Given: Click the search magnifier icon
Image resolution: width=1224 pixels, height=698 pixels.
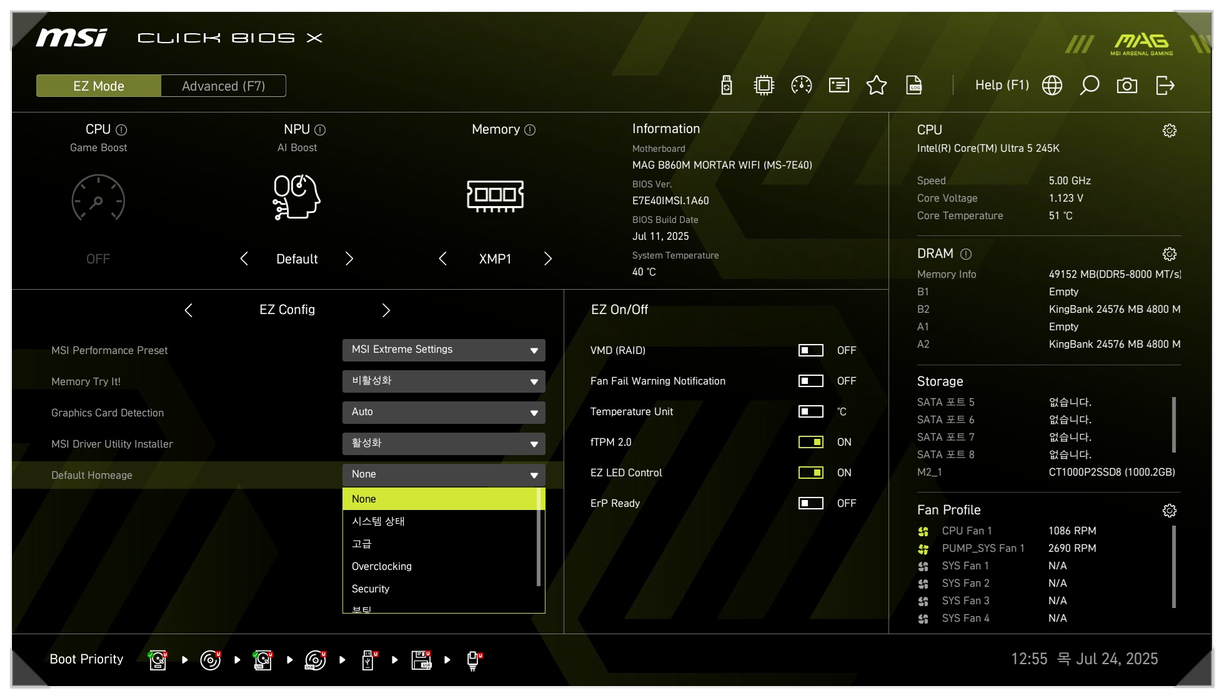Looking at the screenshot, I should point(1090,86).
